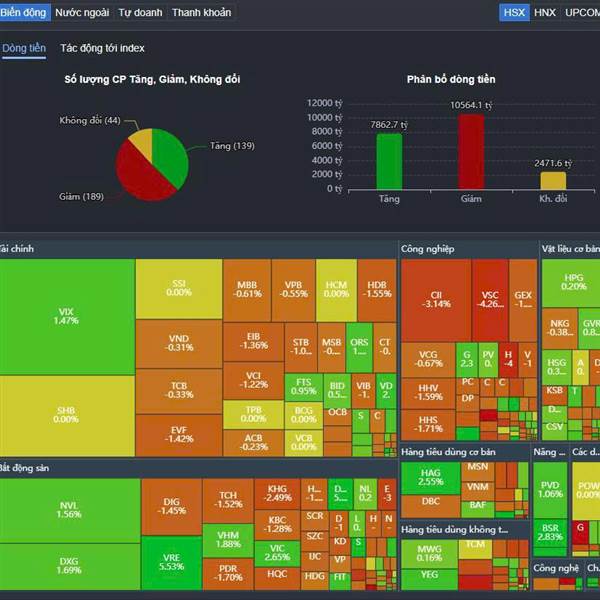The image size is (600, 600).
Task: Select the VCB 0.00% tile
Action: pyautogui.click(x=303, y=443)
